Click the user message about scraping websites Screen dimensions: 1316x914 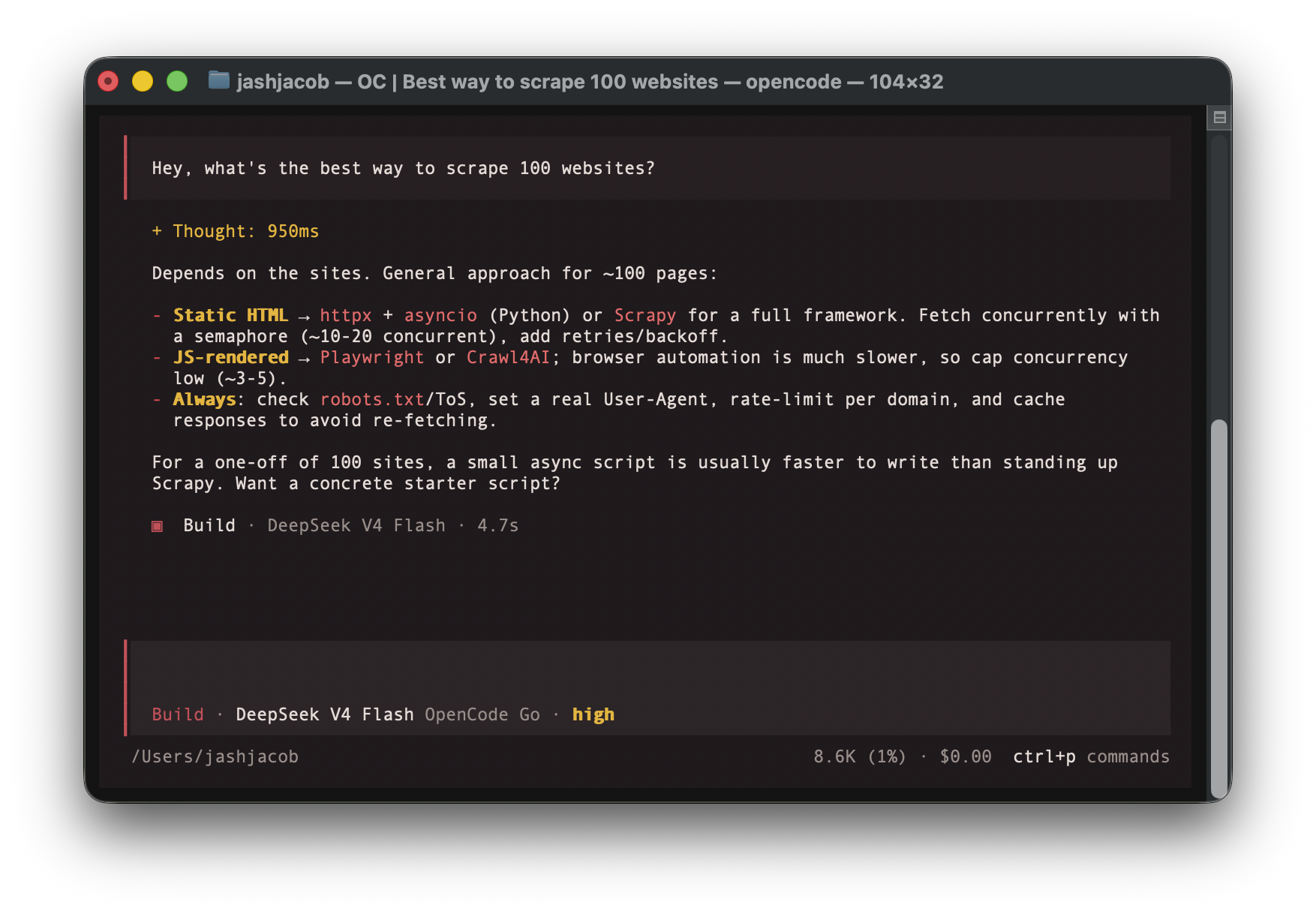(x=648, y=168)
